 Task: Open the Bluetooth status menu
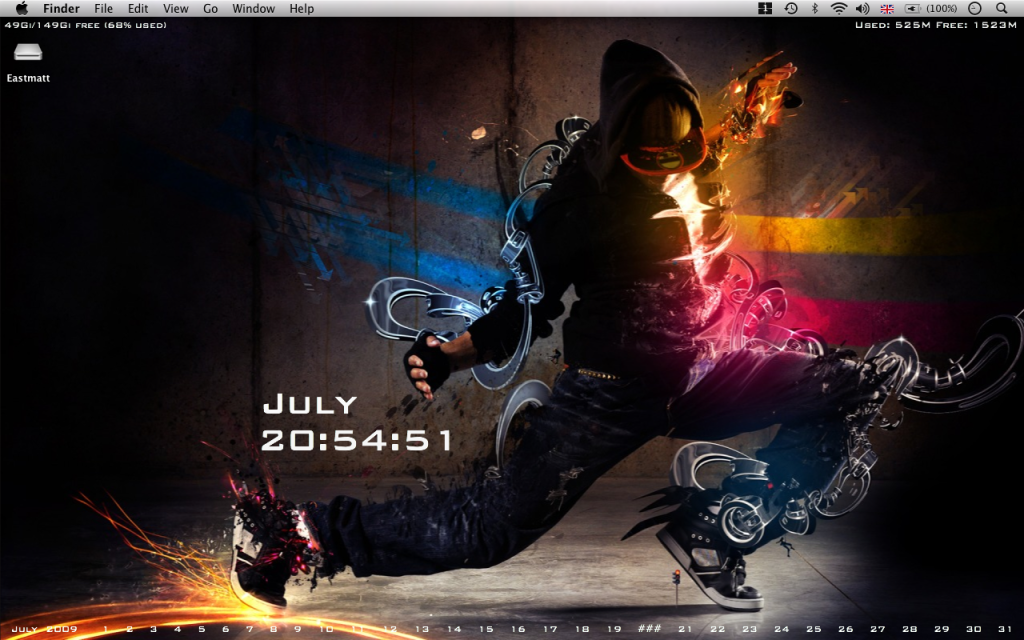(814, 8)
